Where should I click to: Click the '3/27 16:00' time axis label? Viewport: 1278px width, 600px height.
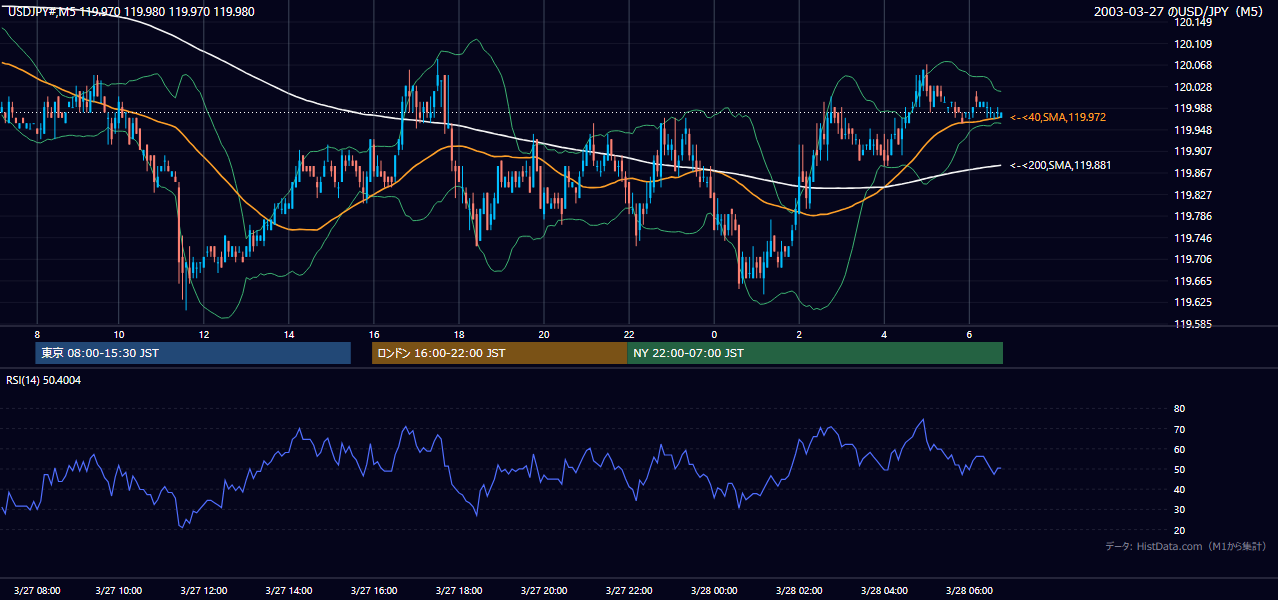coord(375,590)
